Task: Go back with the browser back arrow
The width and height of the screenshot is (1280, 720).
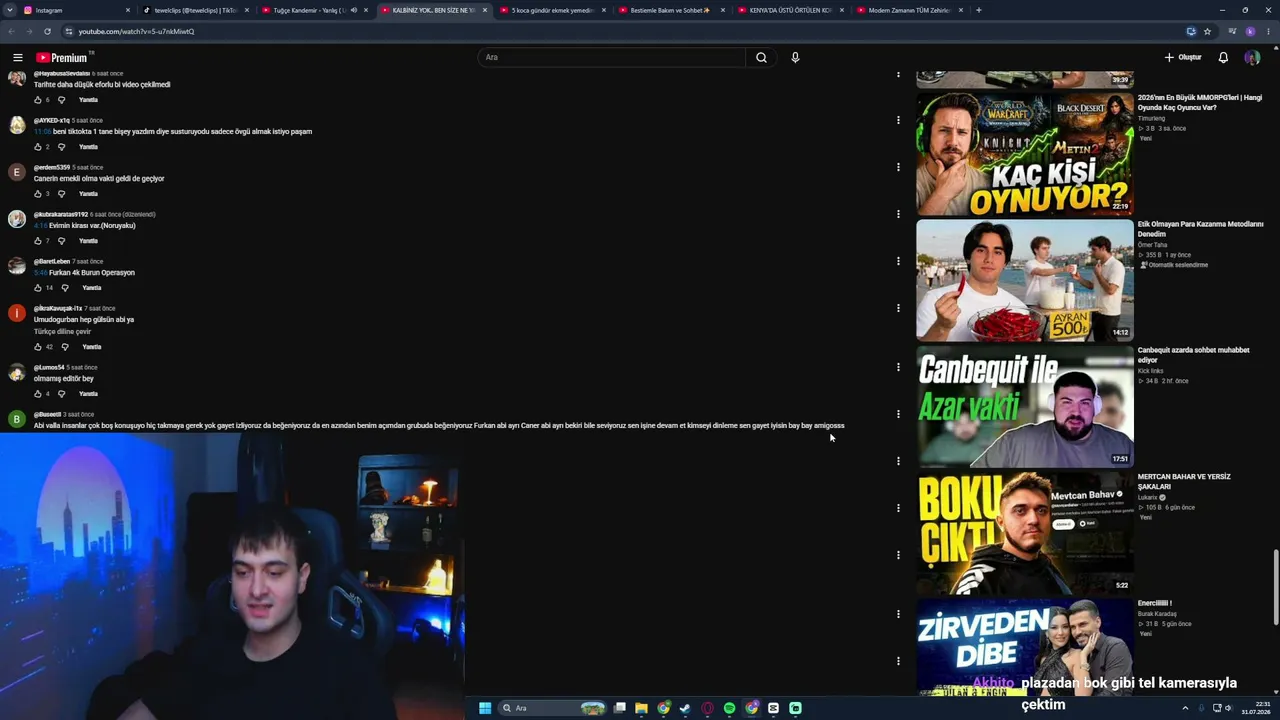Action: click(11, 31)
